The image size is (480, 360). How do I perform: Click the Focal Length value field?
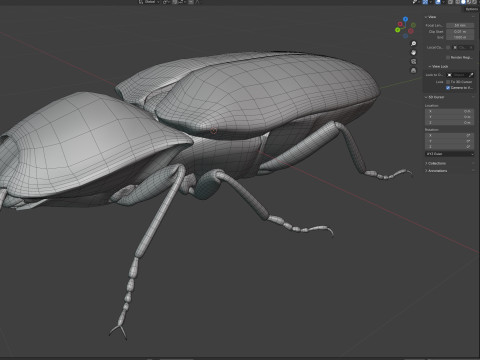pos(460,25)
